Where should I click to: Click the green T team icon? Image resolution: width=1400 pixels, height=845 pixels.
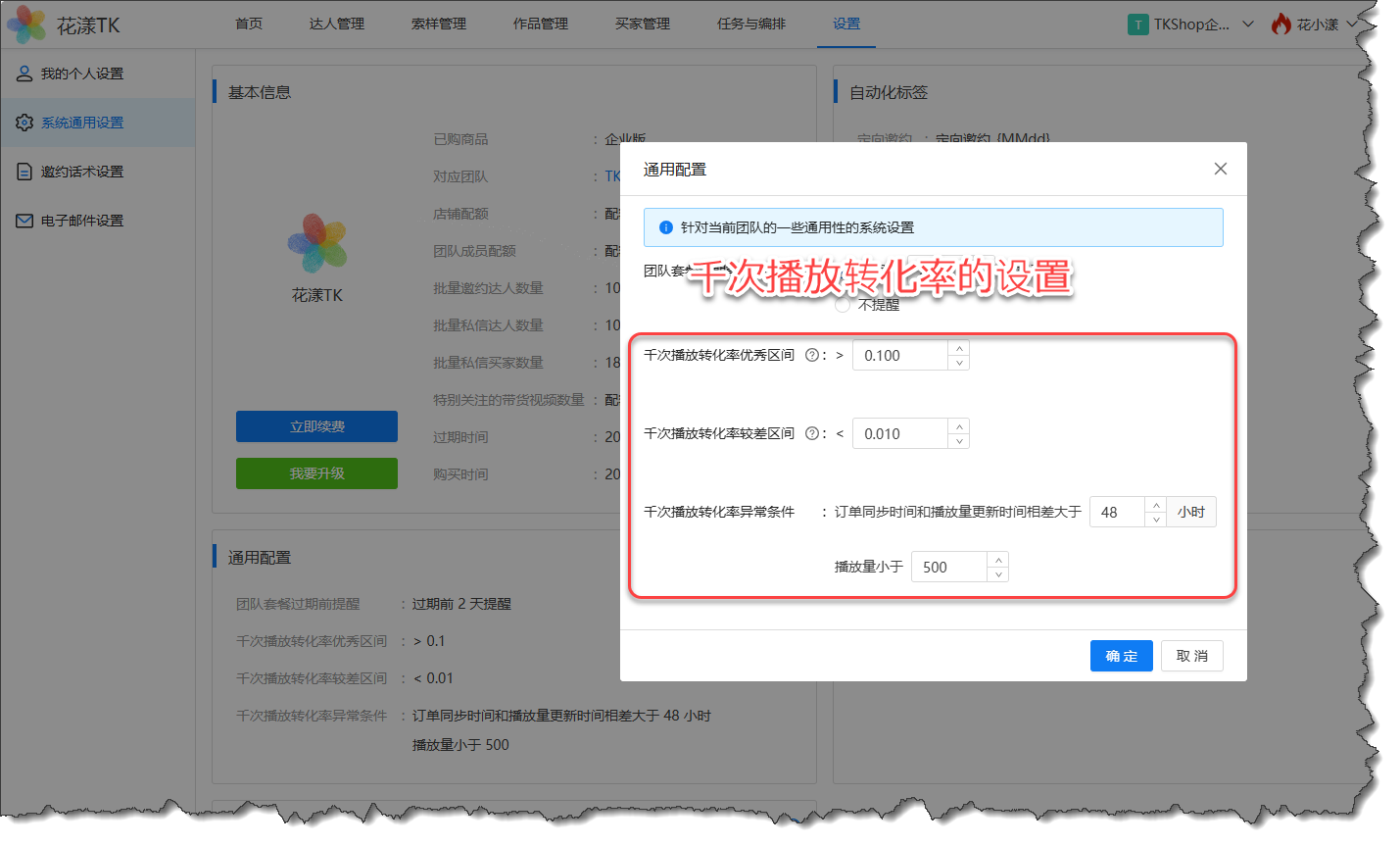click(x=1137, y=25)
